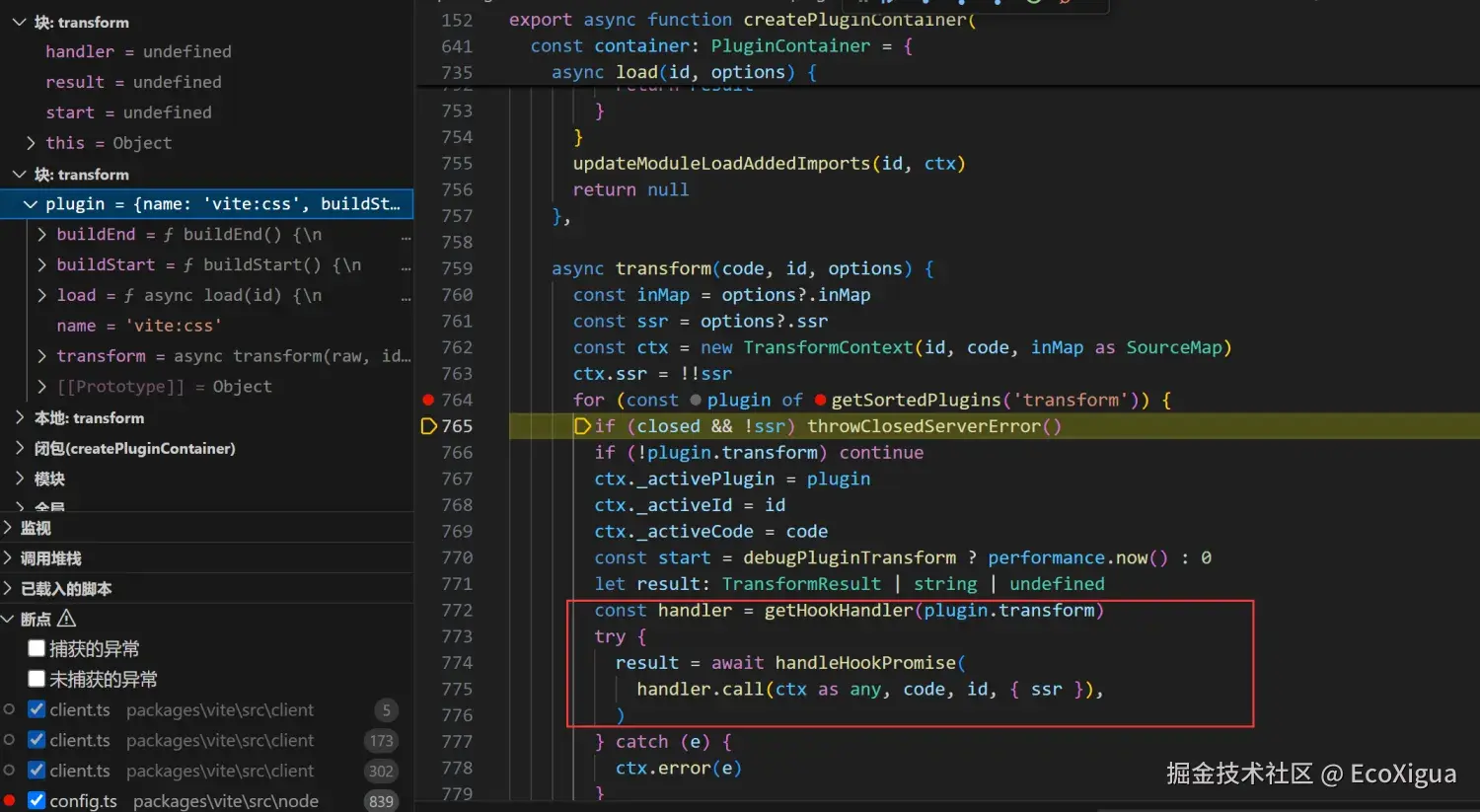The height and width of the screenshot is (812, 1480).
Task: Click the ellipsis on the load variable row
Action: point(406,296)
